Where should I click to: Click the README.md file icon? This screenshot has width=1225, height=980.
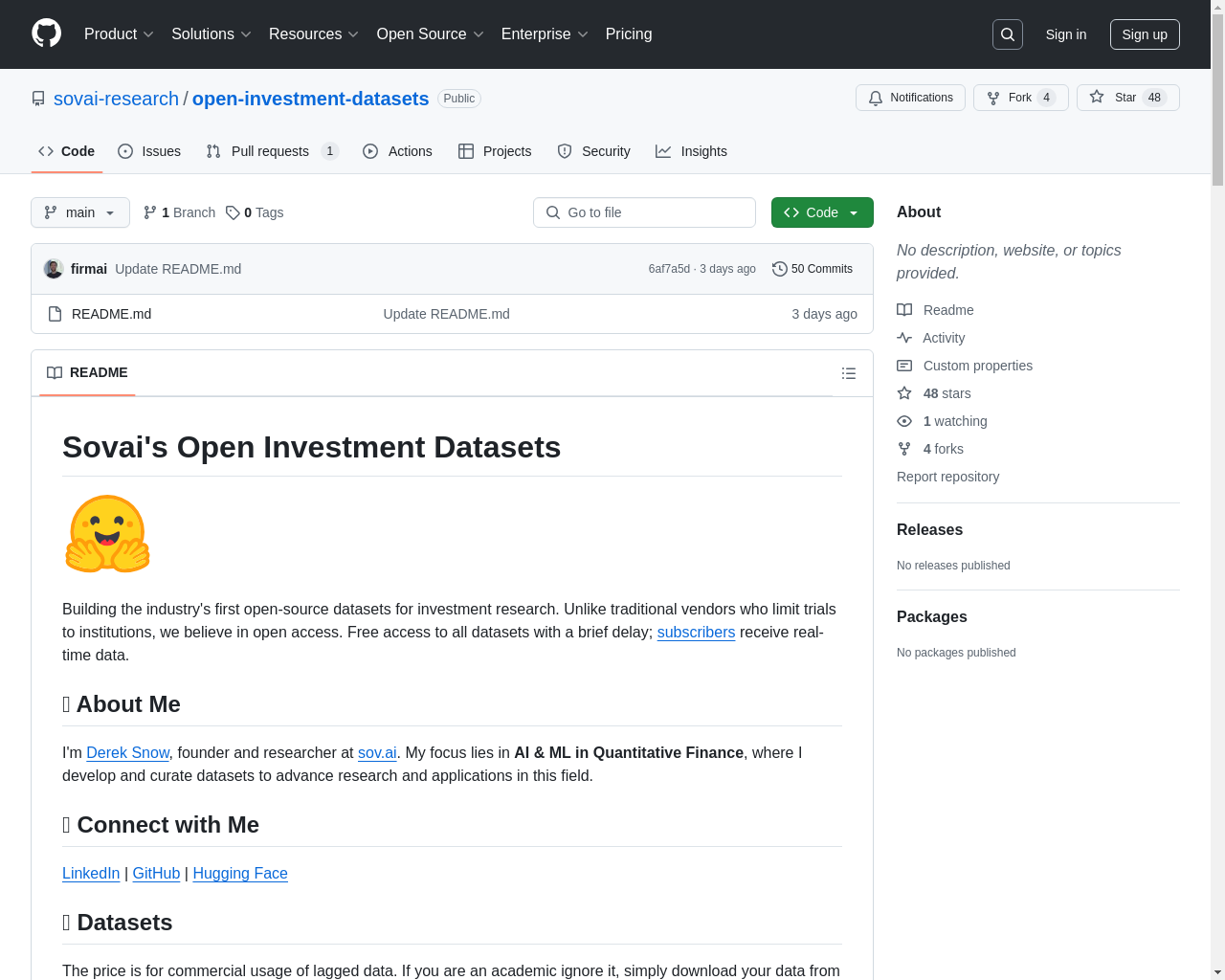coord(56,314)
